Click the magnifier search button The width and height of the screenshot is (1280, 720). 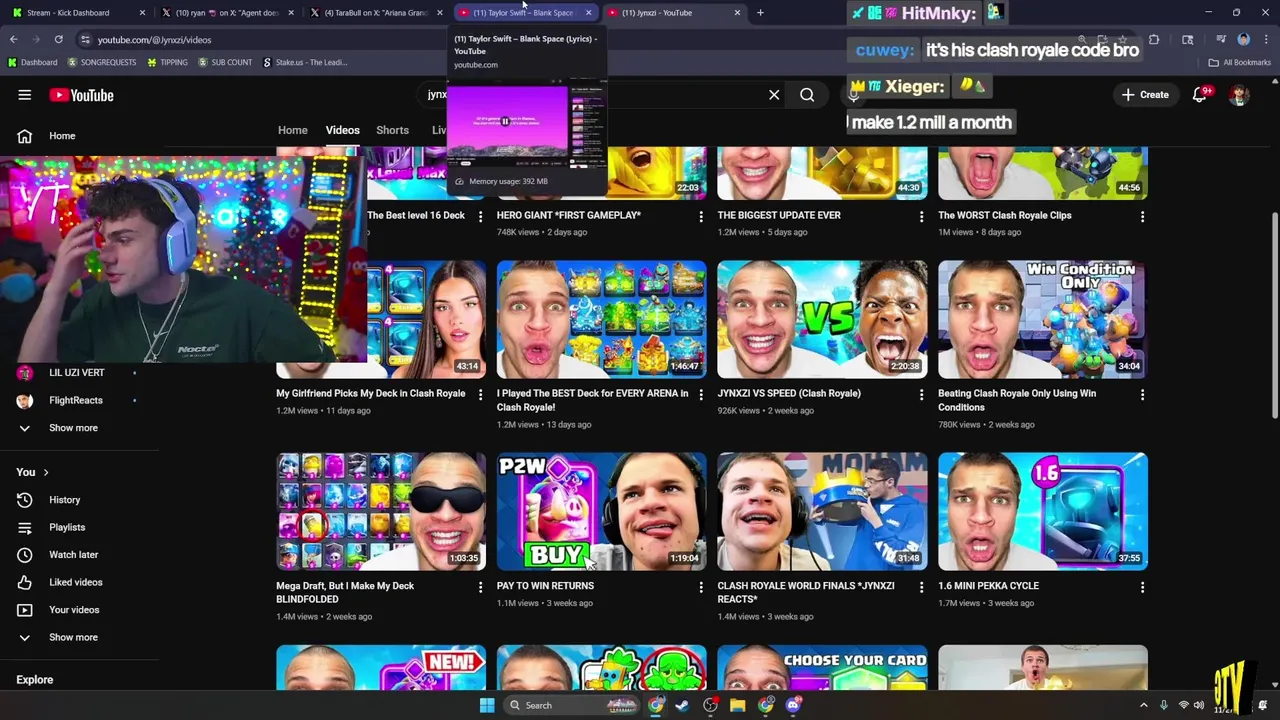coord(807,95)
